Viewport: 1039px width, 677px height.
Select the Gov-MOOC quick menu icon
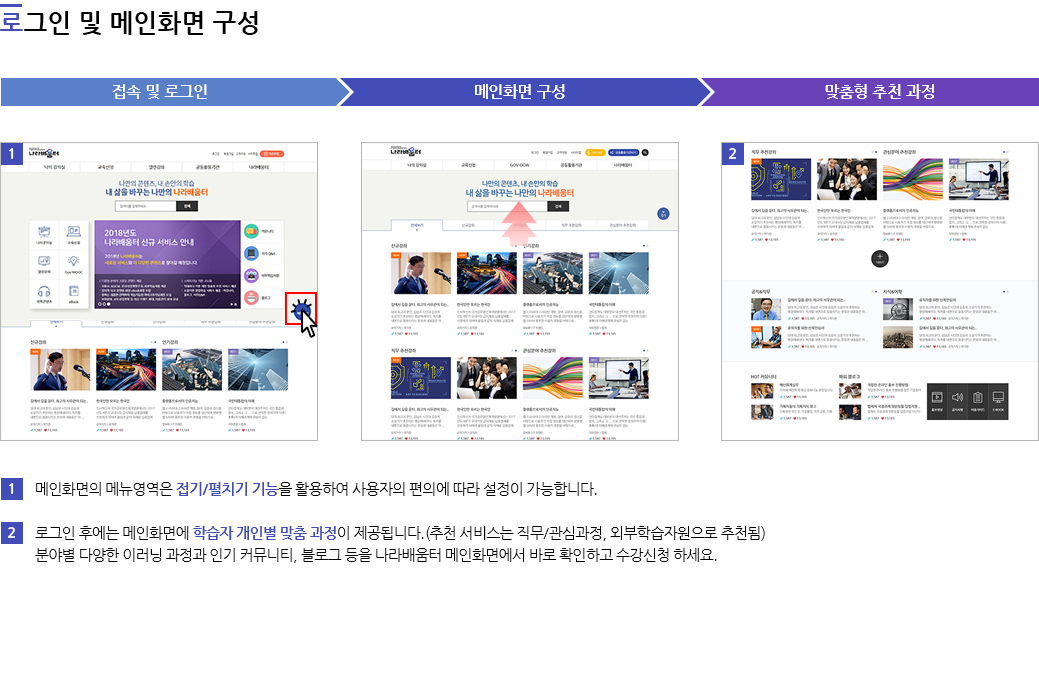click(74, 263)
